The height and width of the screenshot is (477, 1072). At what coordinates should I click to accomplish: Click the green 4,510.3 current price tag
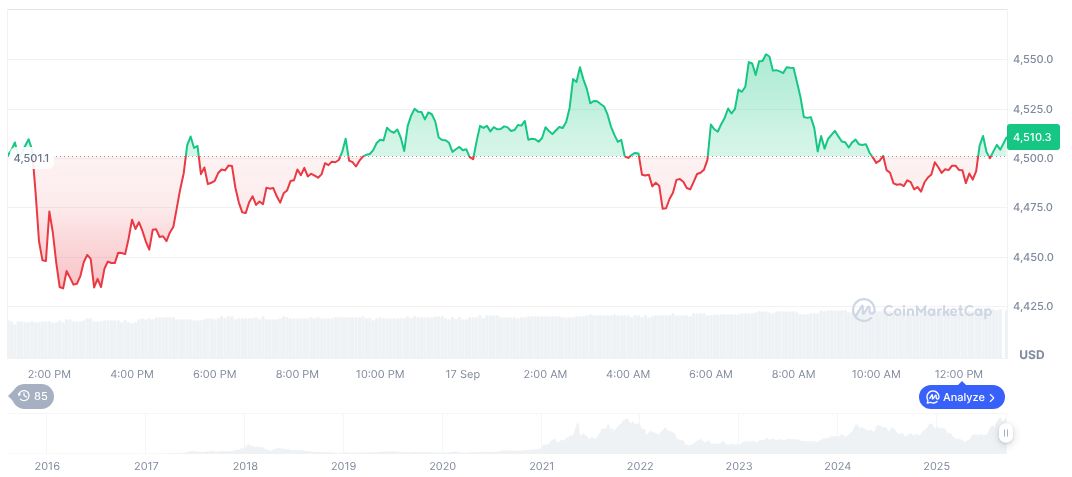[x=1031, y=137]
